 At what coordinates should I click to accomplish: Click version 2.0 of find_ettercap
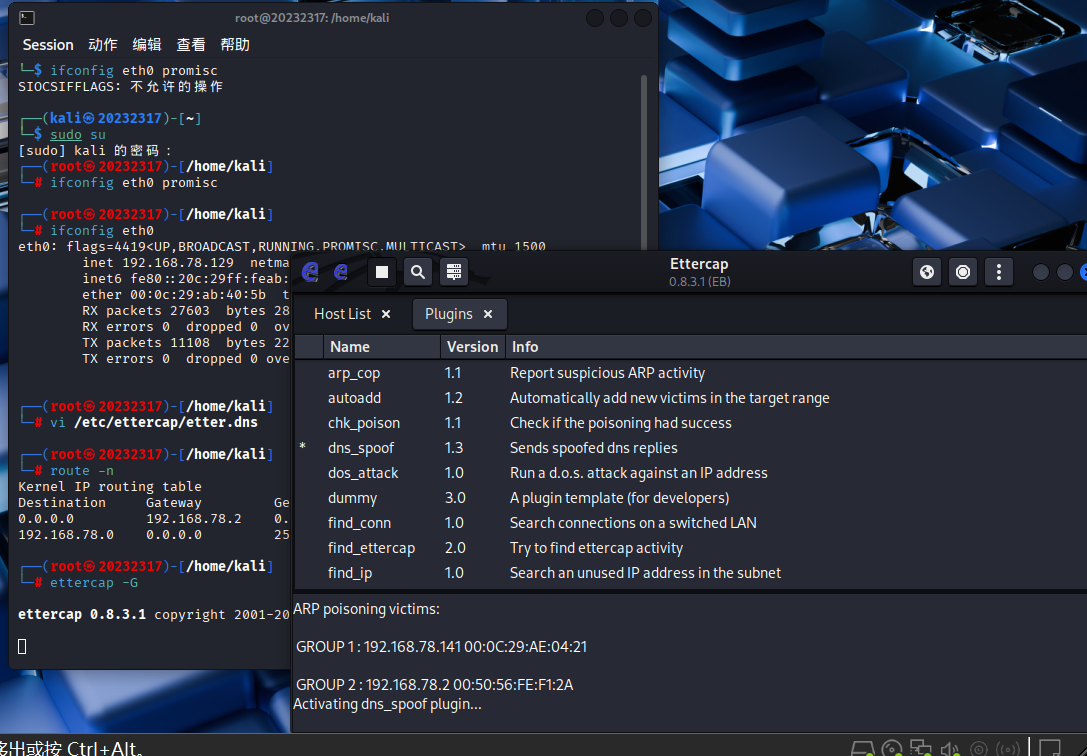click(x=455, y=547)
